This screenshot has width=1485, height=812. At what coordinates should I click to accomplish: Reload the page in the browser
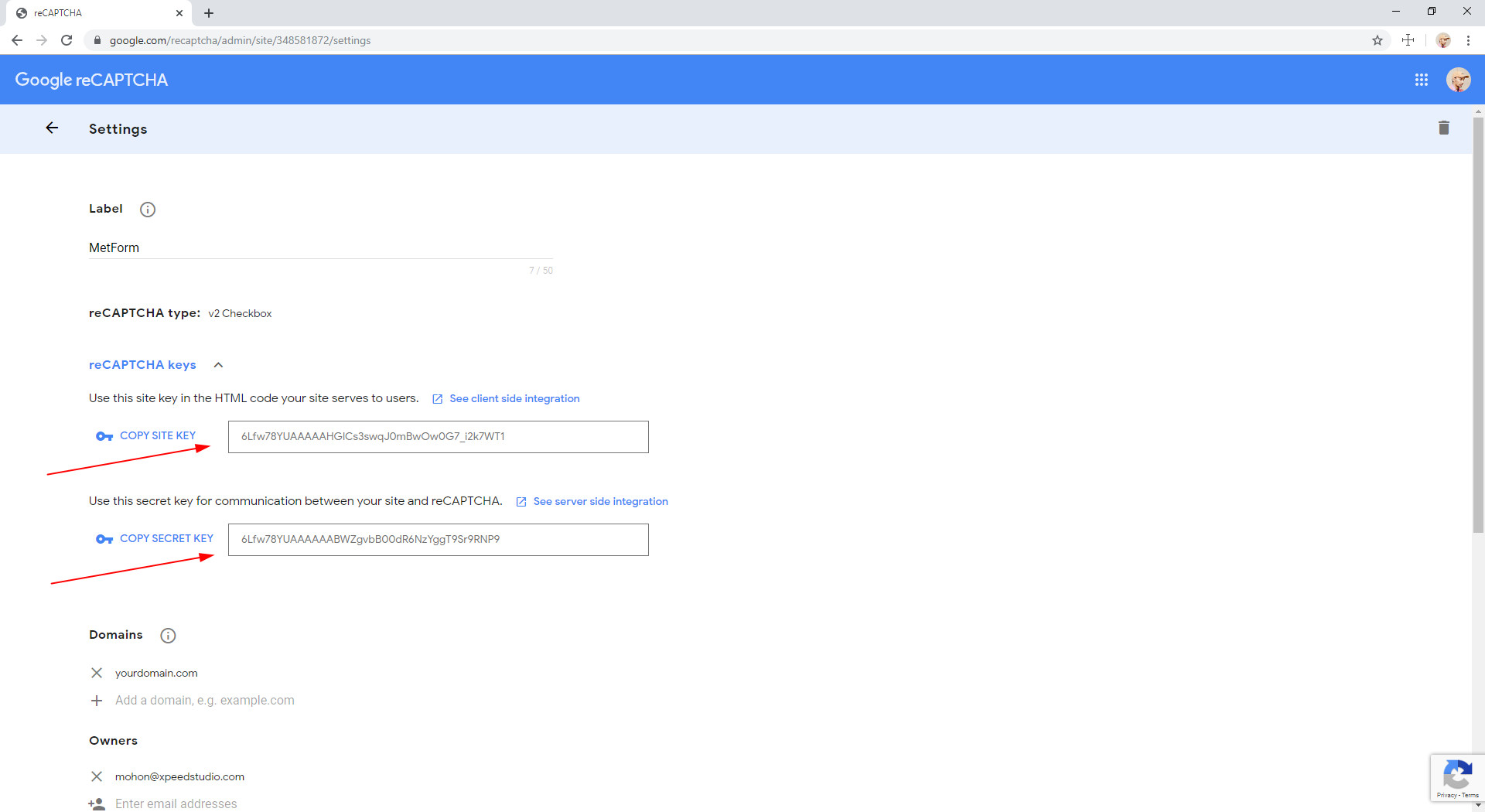click(x=67, y=40)
